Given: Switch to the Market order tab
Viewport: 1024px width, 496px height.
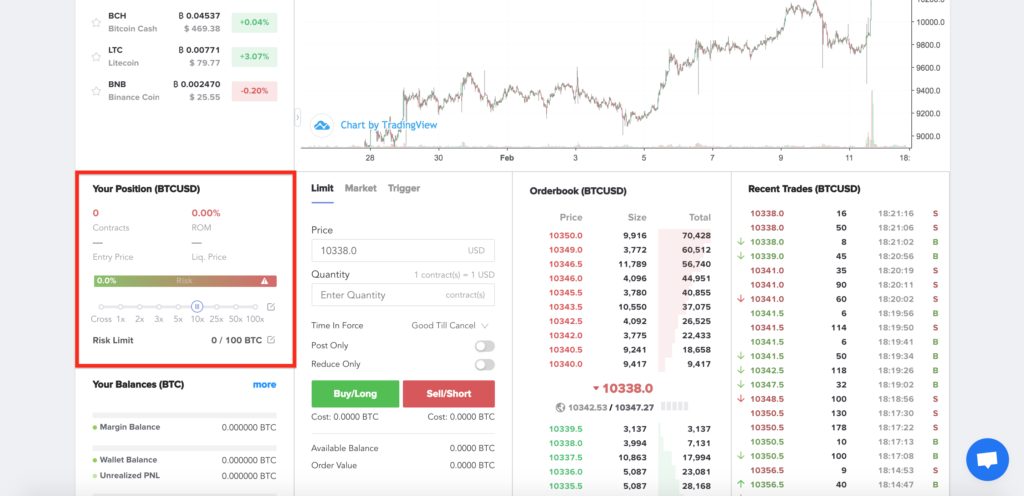Looking at the screenshot, I should tap(360, 189).
